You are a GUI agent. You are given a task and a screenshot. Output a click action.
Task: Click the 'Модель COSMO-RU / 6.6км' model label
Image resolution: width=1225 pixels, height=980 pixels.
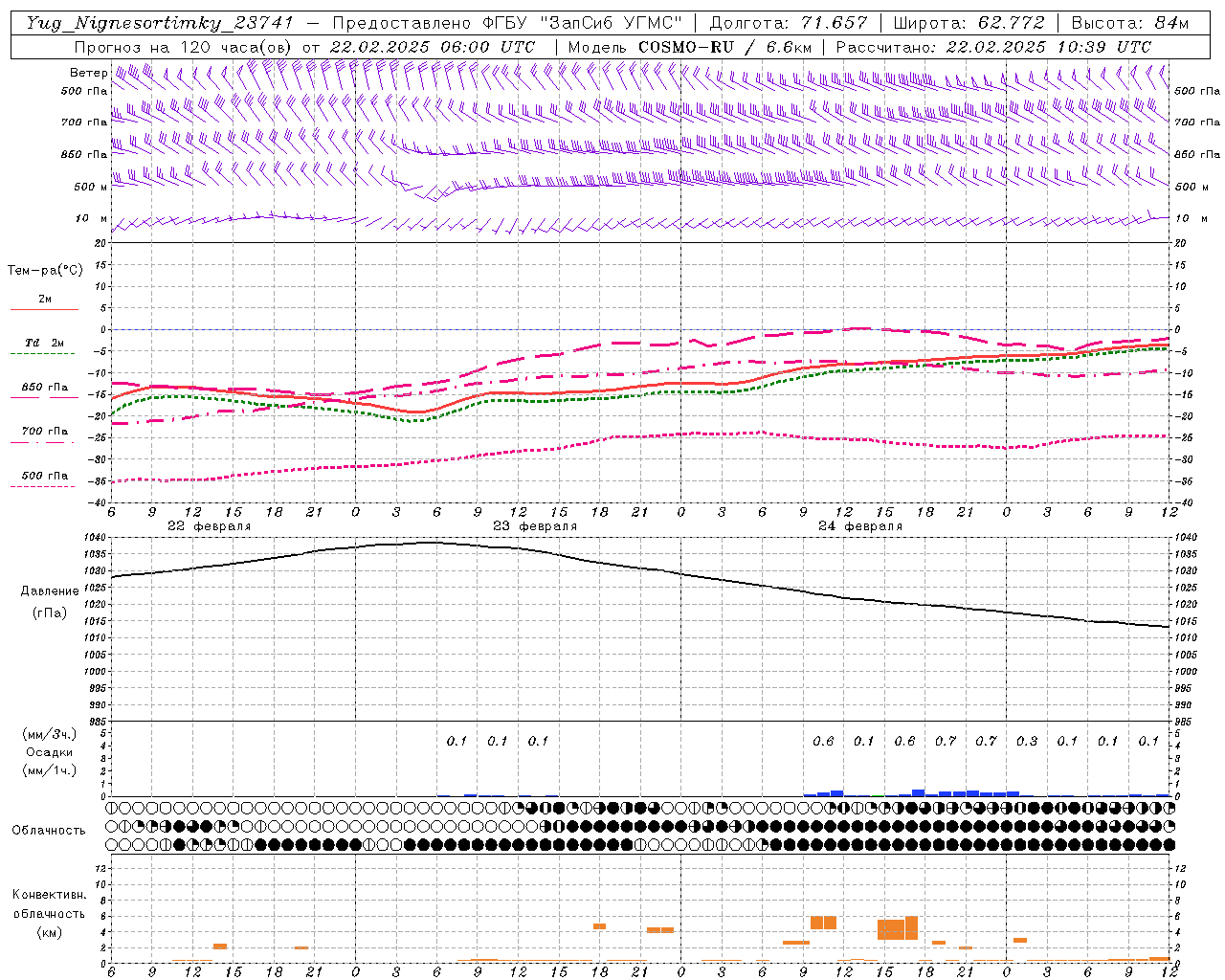click(x=689, y=47)
